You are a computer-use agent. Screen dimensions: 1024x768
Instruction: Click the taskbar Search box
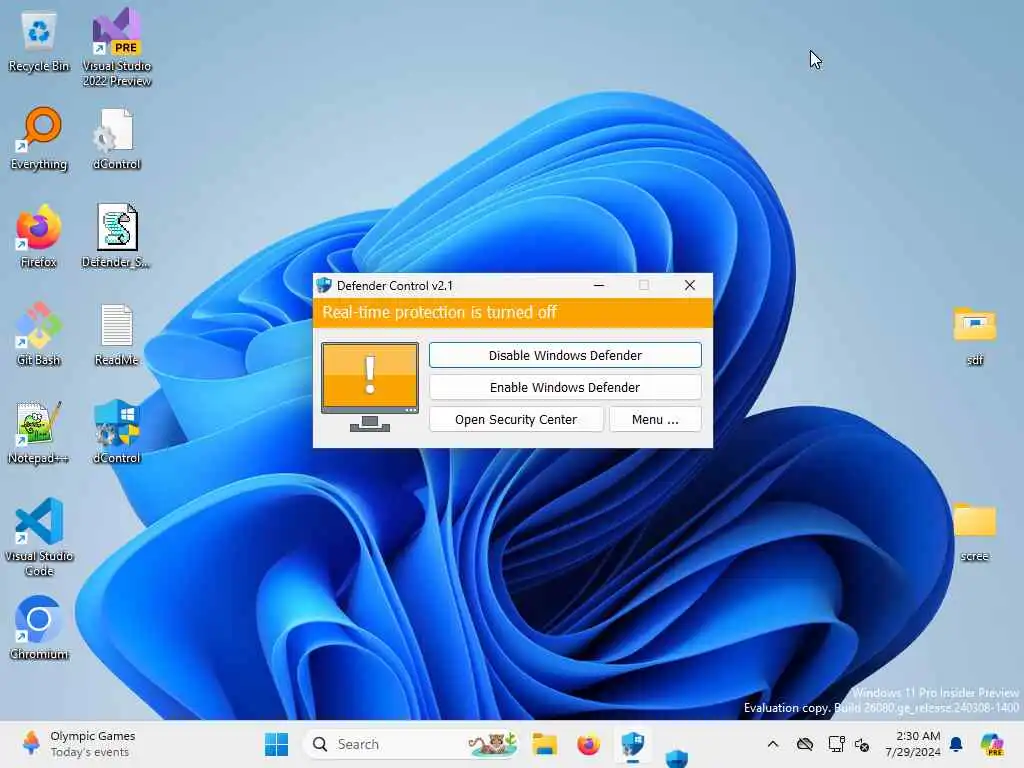coord(411,744)
